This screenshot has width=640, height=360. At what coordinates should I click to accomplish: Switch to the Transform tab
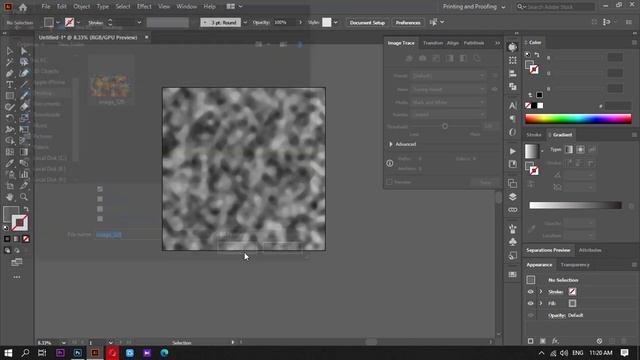tap(433, 43)
